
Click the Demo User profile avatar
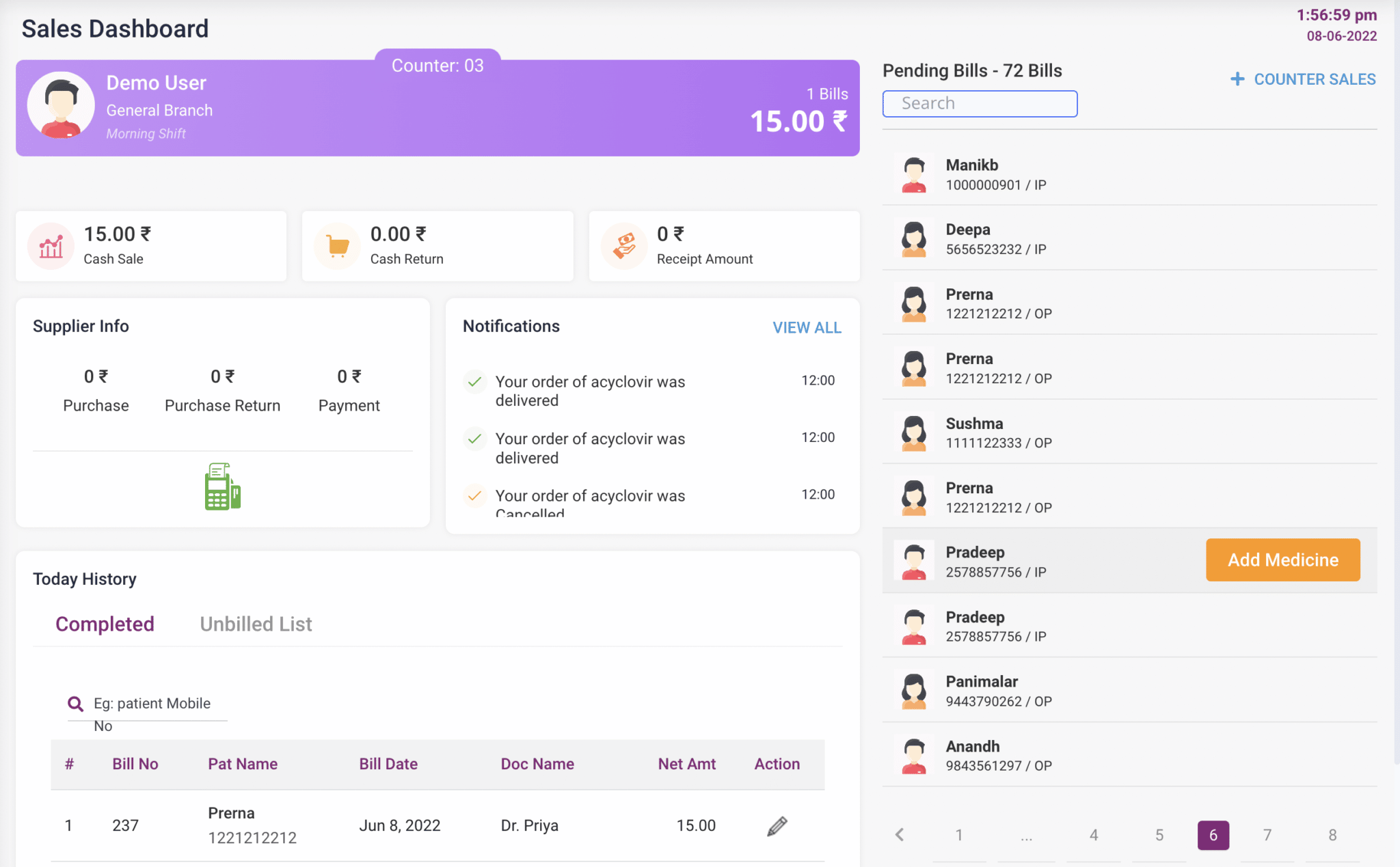pos(62,106)
